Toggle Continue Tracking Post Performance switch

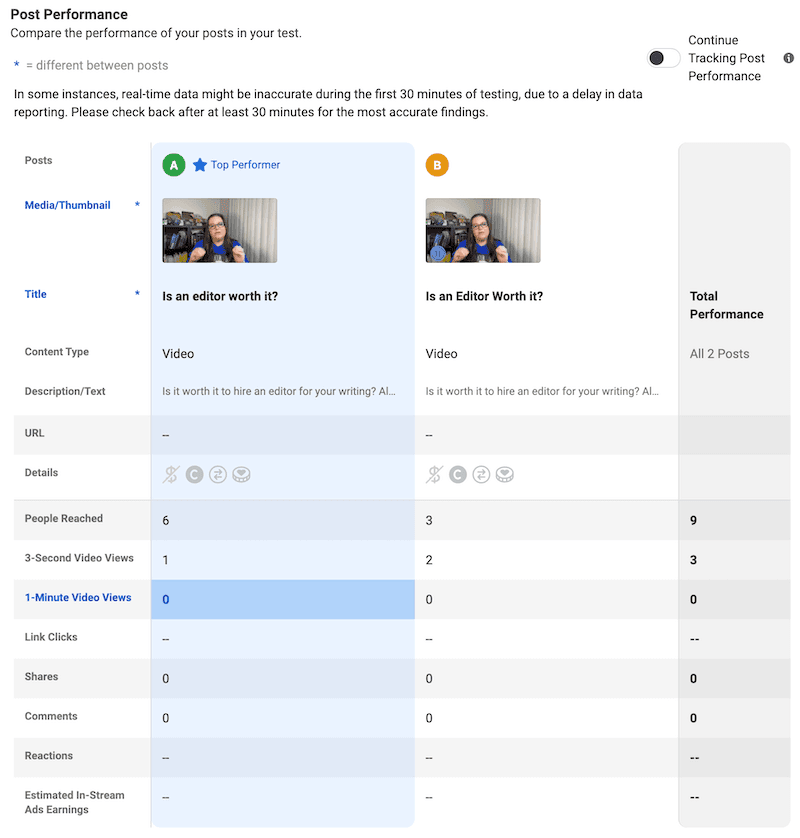coord(663,58)
